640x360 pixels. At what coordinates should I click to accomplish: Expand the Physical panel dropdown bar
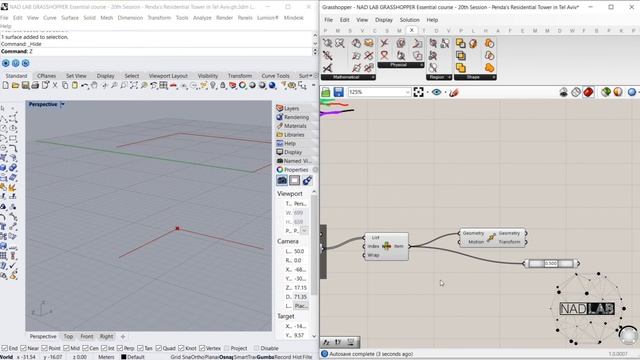401,65
